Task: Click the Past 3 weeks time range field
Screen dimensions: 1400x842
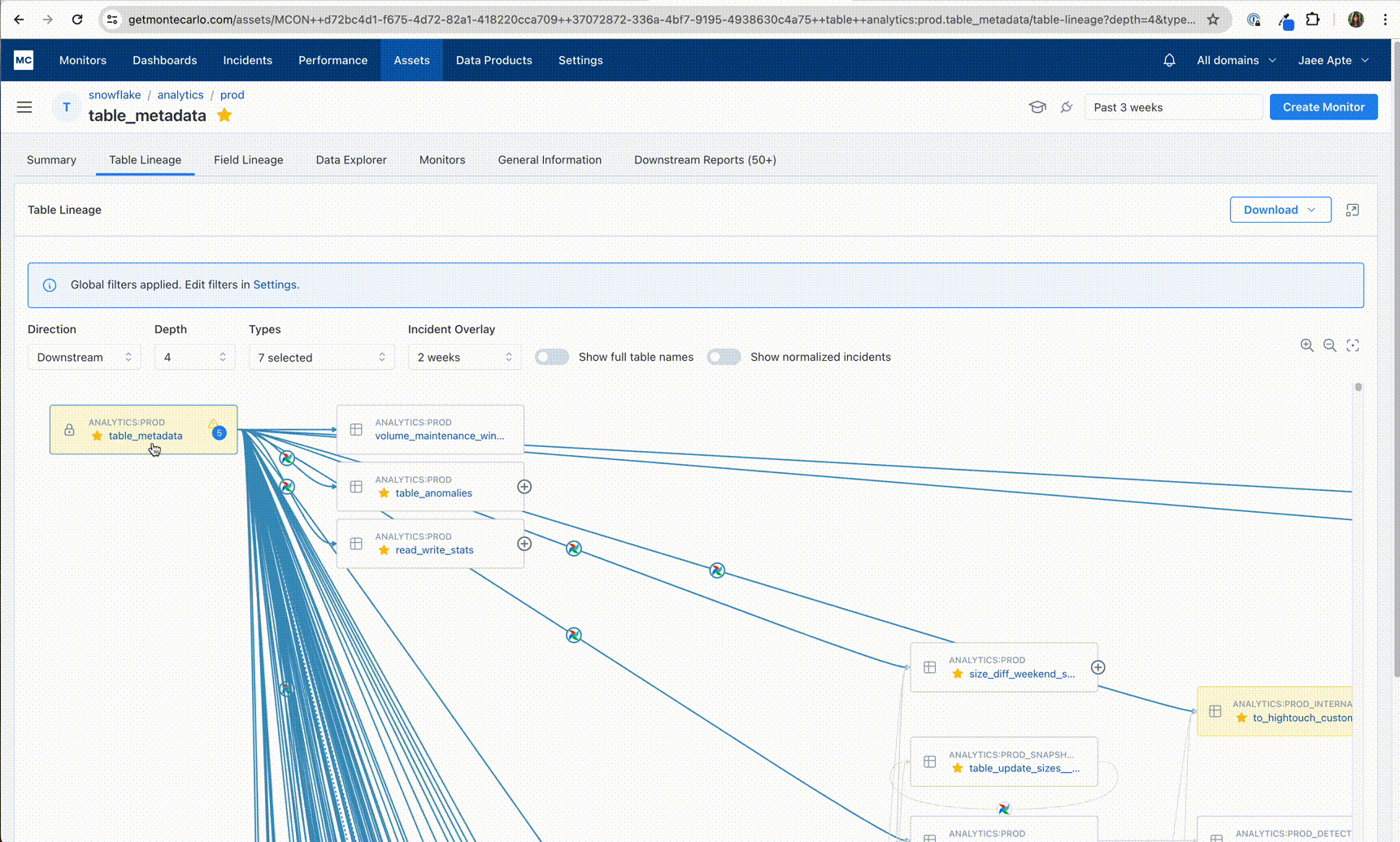Action: [x=1174, y=107]
